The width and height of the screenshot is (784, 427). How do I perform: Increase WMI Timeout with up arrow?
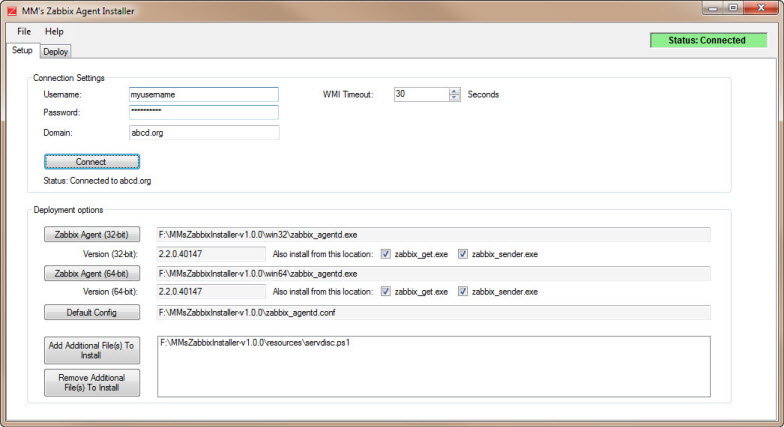(x=454, y=91)
